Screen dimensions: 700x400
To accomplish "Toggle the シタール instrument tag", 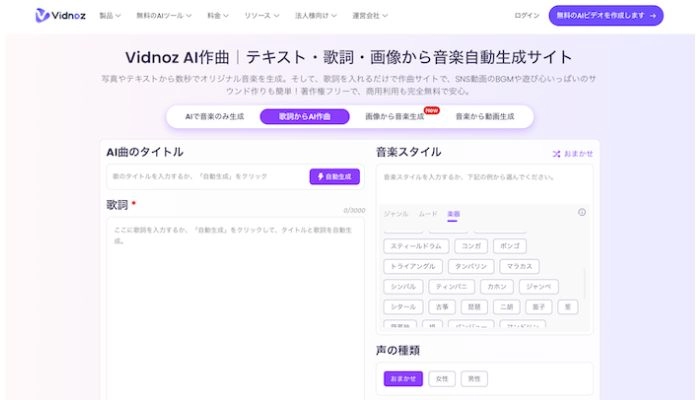I will tap(403, 307).
